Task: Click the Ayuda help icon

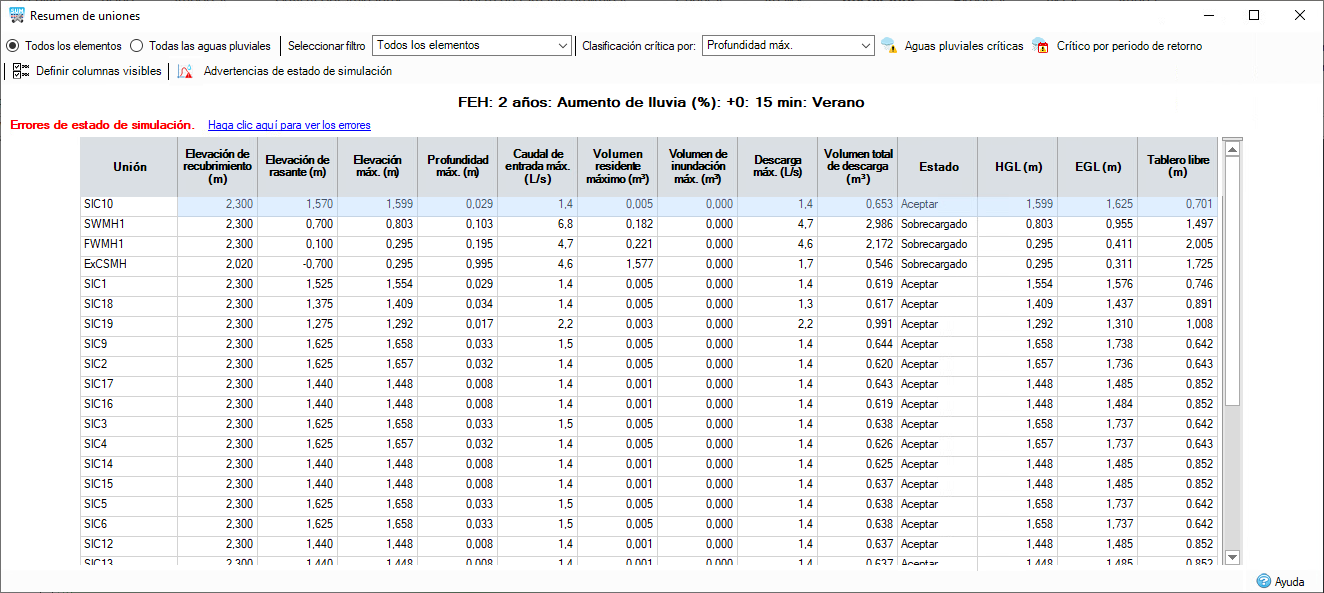Action: (1263, 581)
